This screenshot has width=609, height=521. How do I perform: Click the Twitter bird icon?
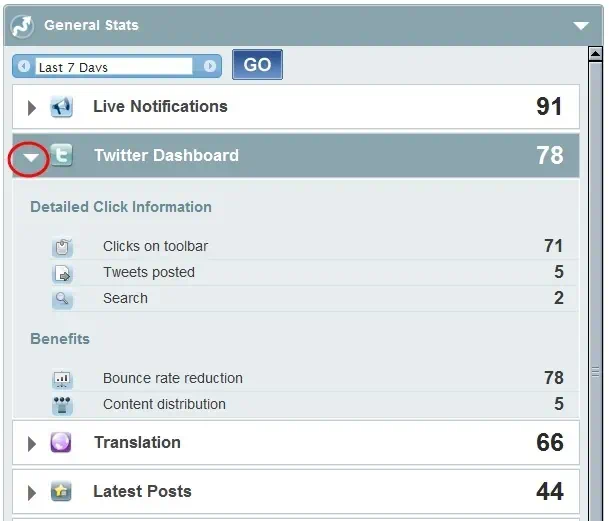tap(62, 155)
